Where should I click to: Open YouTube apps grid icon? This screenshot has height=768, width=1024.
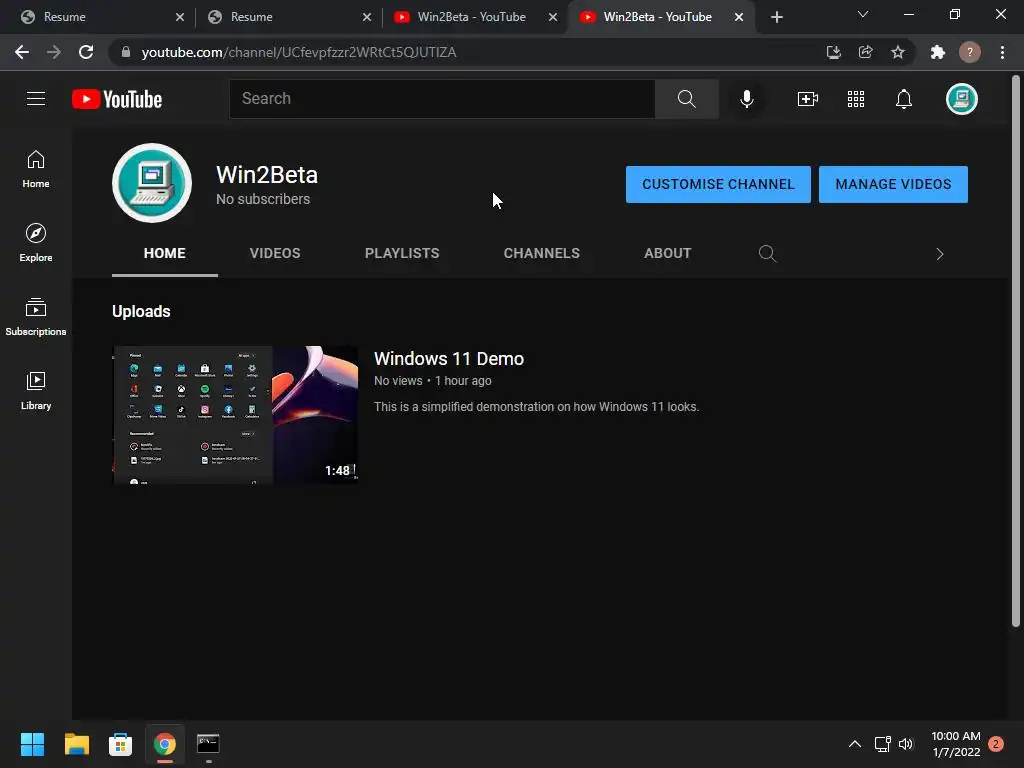(x=856, y=99)
